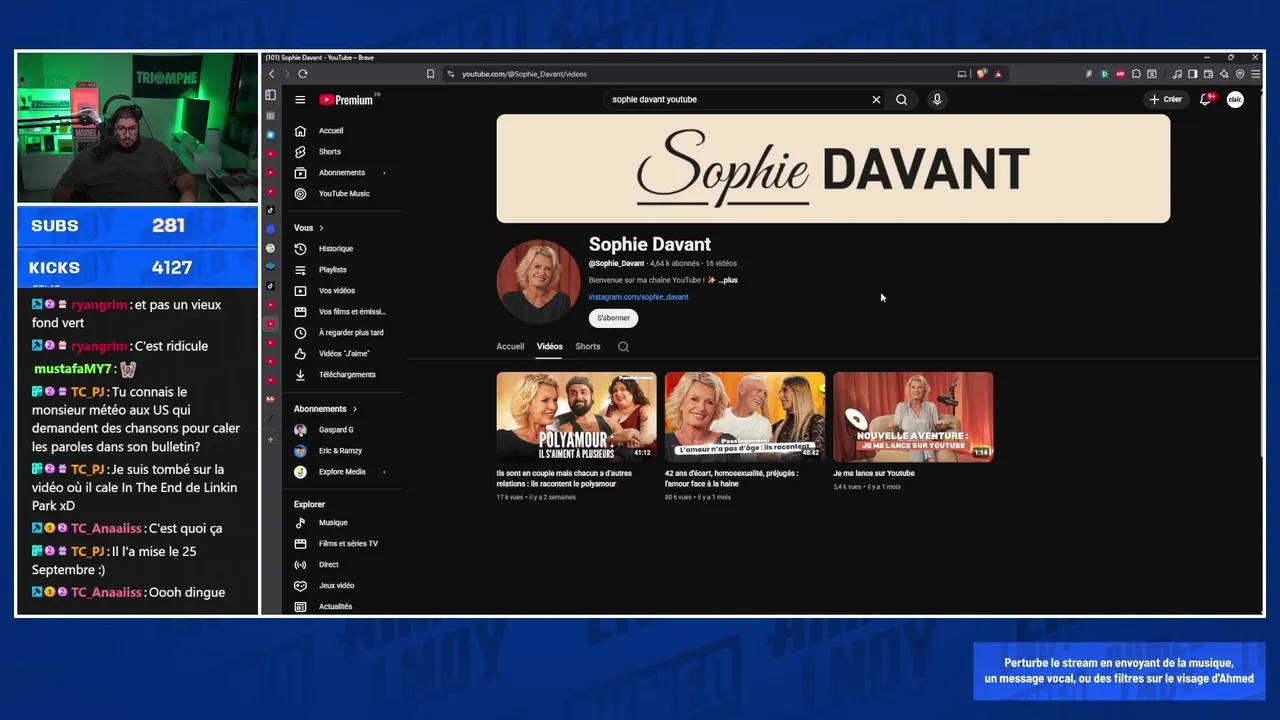Open Vos films et émissions entry

click(343, 312)
